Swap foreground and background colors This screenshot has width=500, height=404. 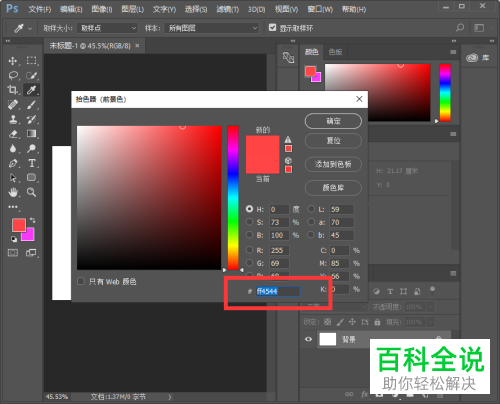(x=33, y=220)
